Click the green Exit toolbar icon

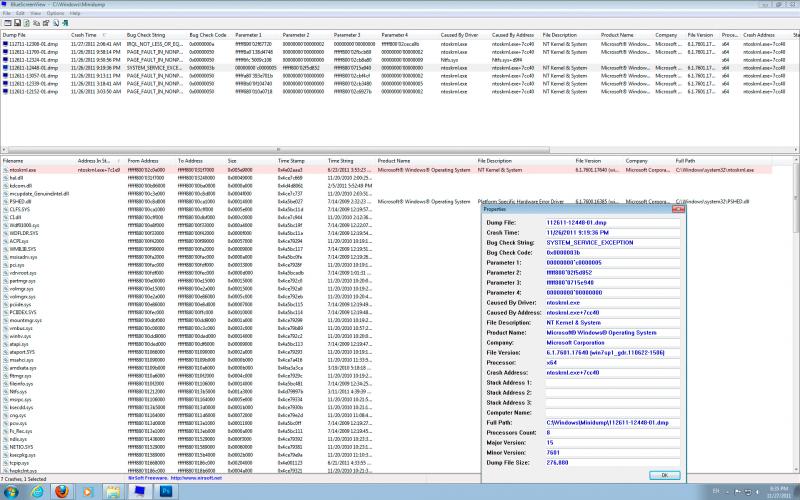coord(65,23)
